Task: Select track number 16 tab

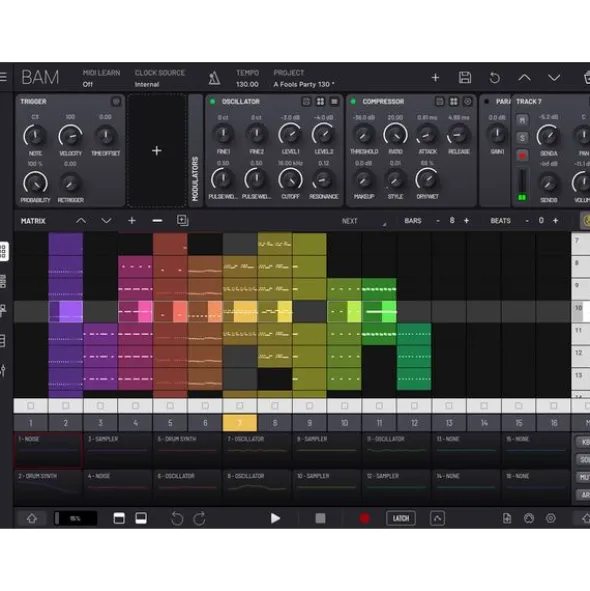Action: 553,423
